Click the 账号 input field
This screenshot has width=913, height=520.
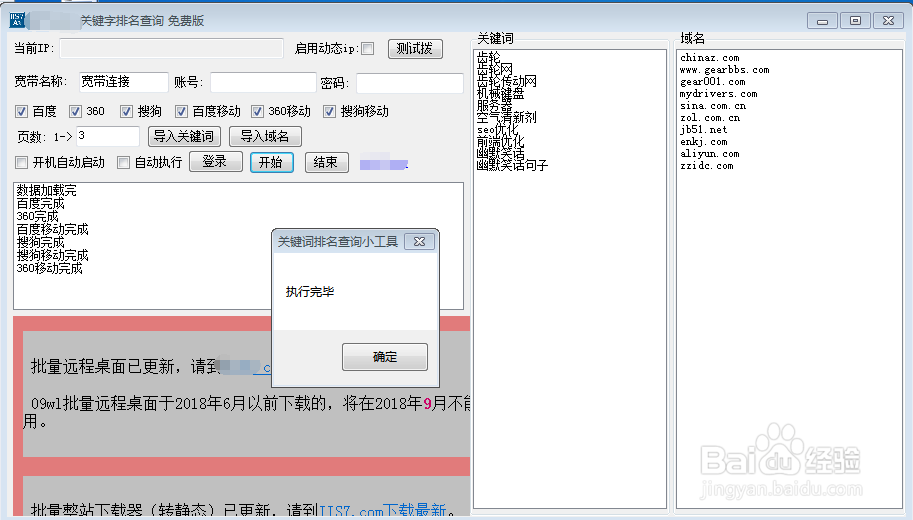click(263, 82)
